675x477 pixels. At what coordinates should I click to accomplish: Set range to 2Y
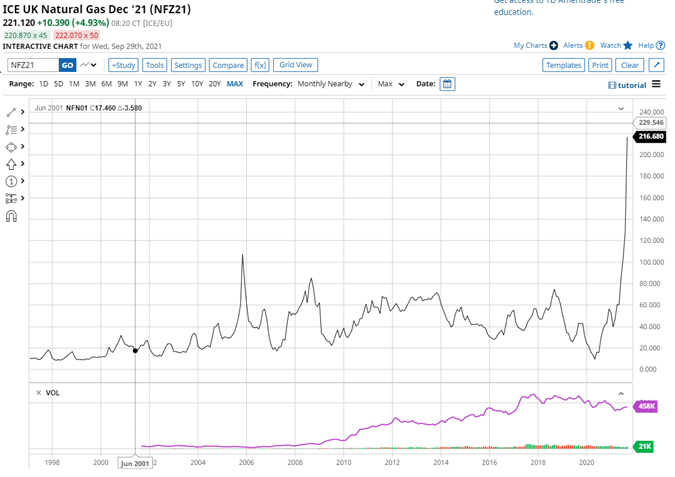click(152, 84)
